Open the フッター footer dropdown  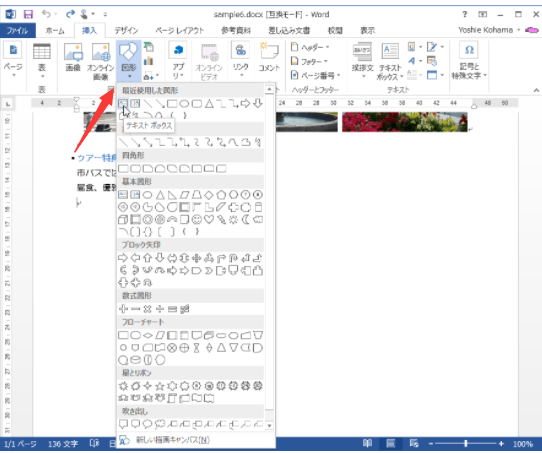[309, 62]
